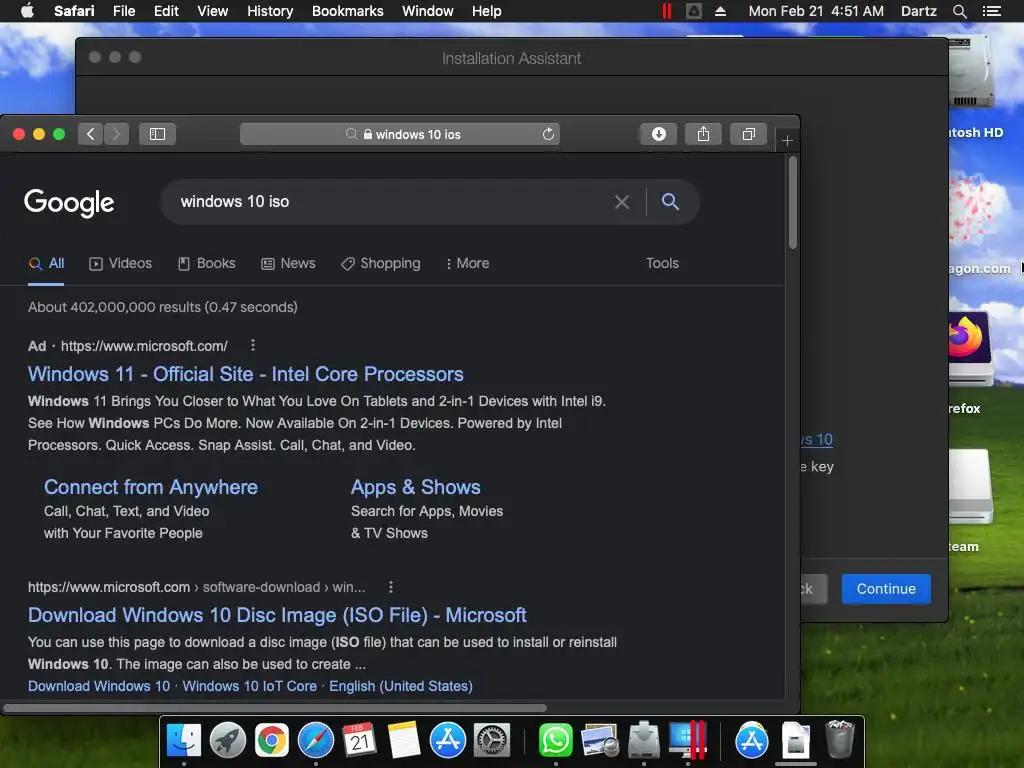Image resolution: width=1024 pixels, height=768 pixels.
Task: Open the File menu
Action: point(123,11)
